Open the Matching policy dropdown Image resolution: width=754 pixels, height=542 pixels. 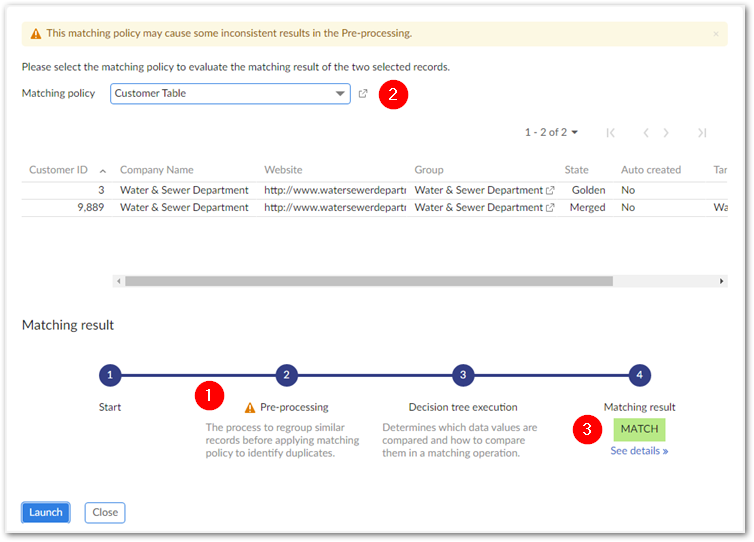340,94
